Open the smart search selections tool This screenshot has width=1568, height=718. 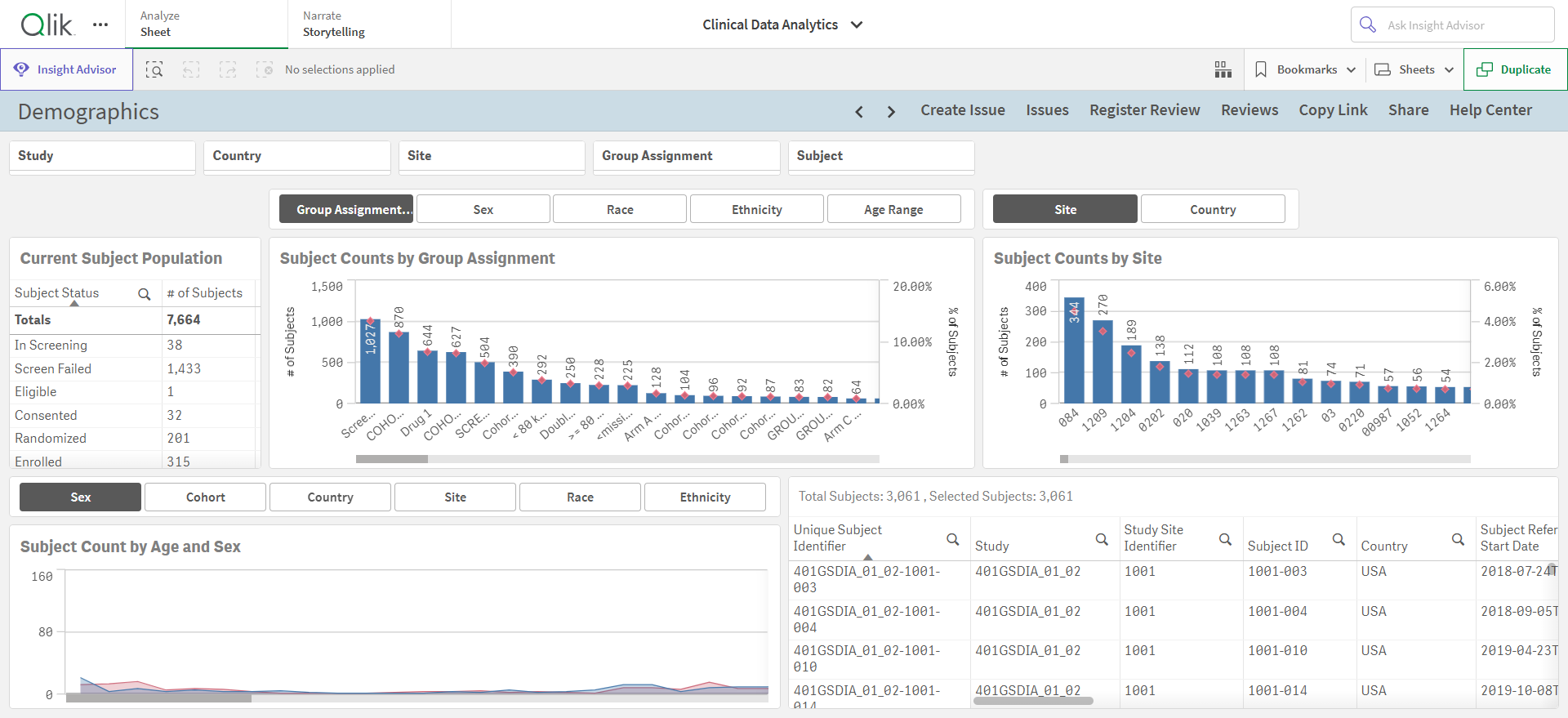coord(154,69)
